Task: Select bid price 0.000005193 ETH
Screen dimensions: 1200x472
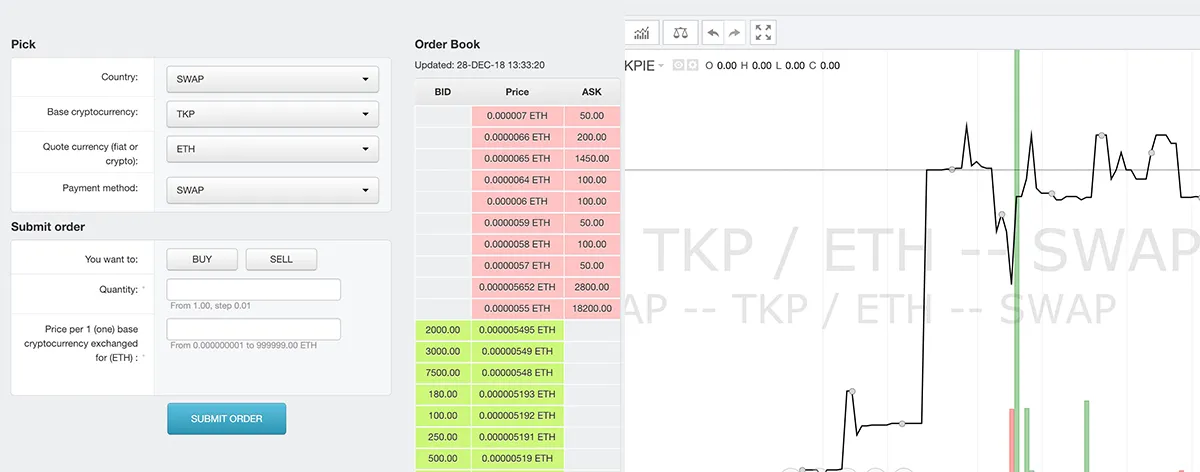Action: [517, 394]
